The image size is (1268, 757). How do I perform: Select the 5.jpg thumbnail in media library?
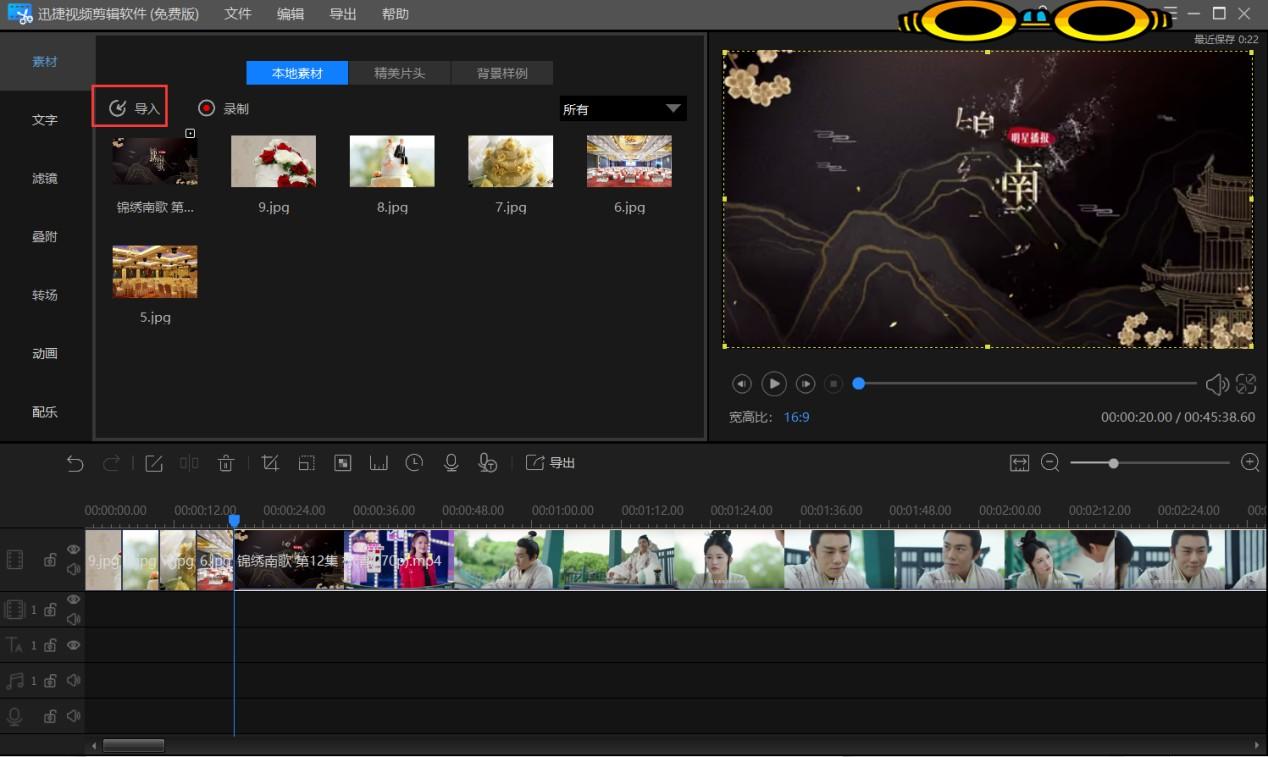(155, 272)
